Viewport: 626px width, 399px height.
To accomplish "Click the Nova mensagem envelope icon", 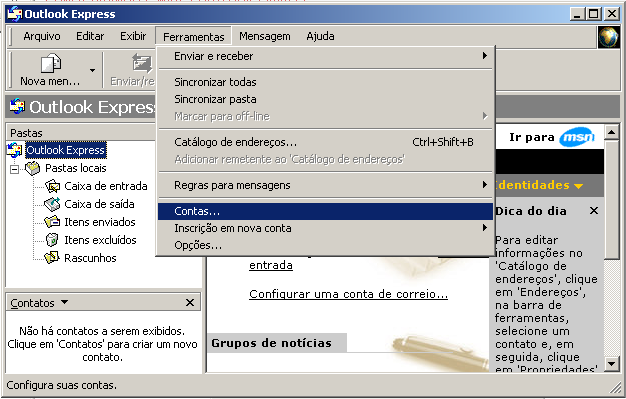I will 51,63.
